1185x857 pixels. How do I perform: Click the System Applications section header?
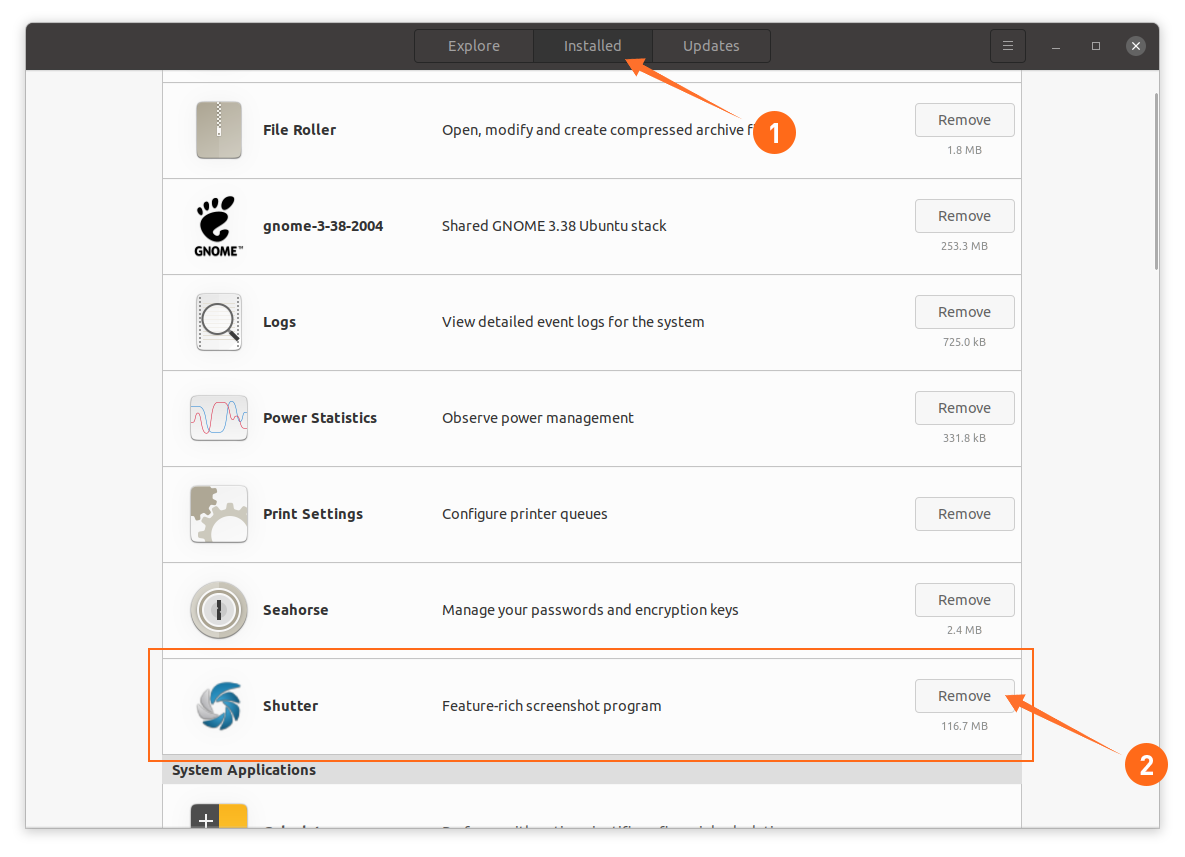592,770
